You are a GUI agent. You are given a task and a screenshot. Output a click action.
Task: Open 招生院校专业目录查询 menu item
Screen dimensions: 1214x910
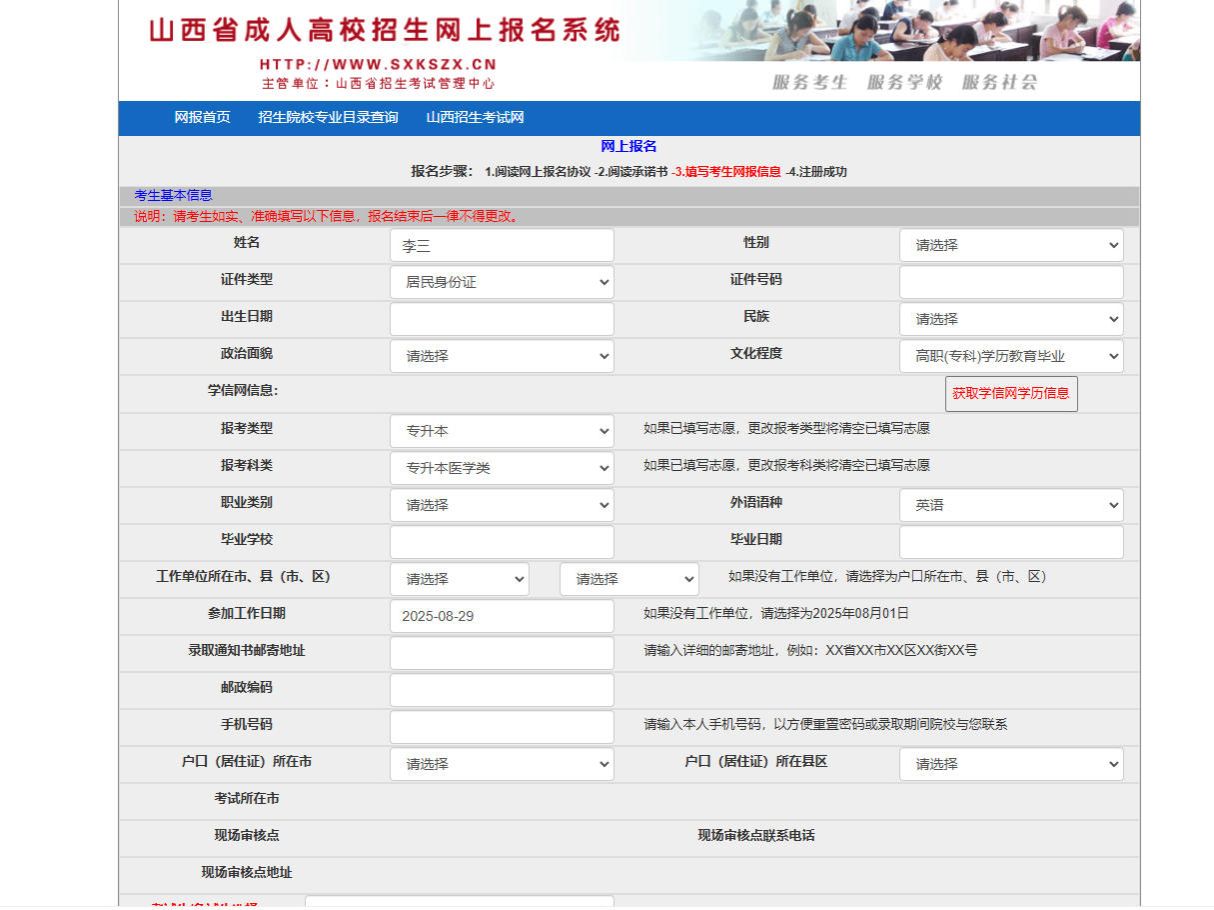point(328,118)
